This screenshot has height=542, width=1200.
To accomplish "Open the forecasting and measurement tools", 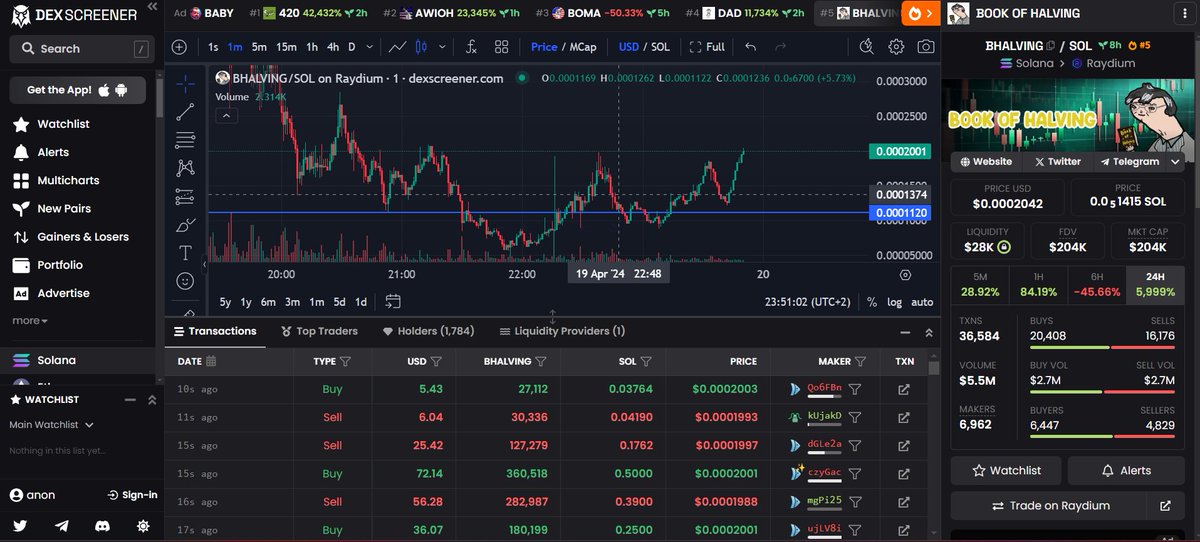I will pos(185,197).
